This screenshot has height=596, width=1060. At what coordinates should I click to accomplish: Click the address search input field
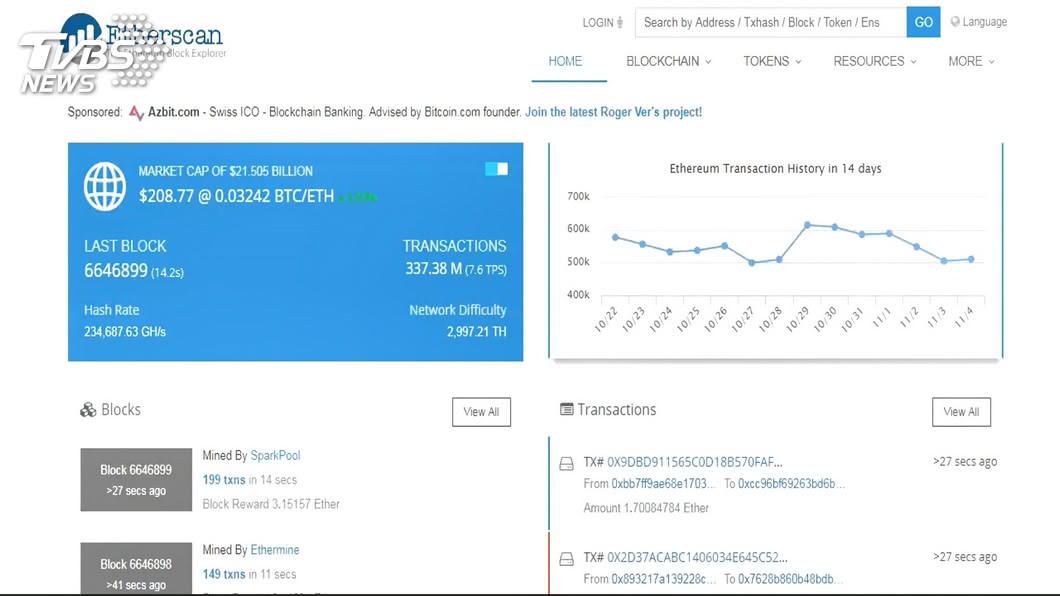coord(771,22)
